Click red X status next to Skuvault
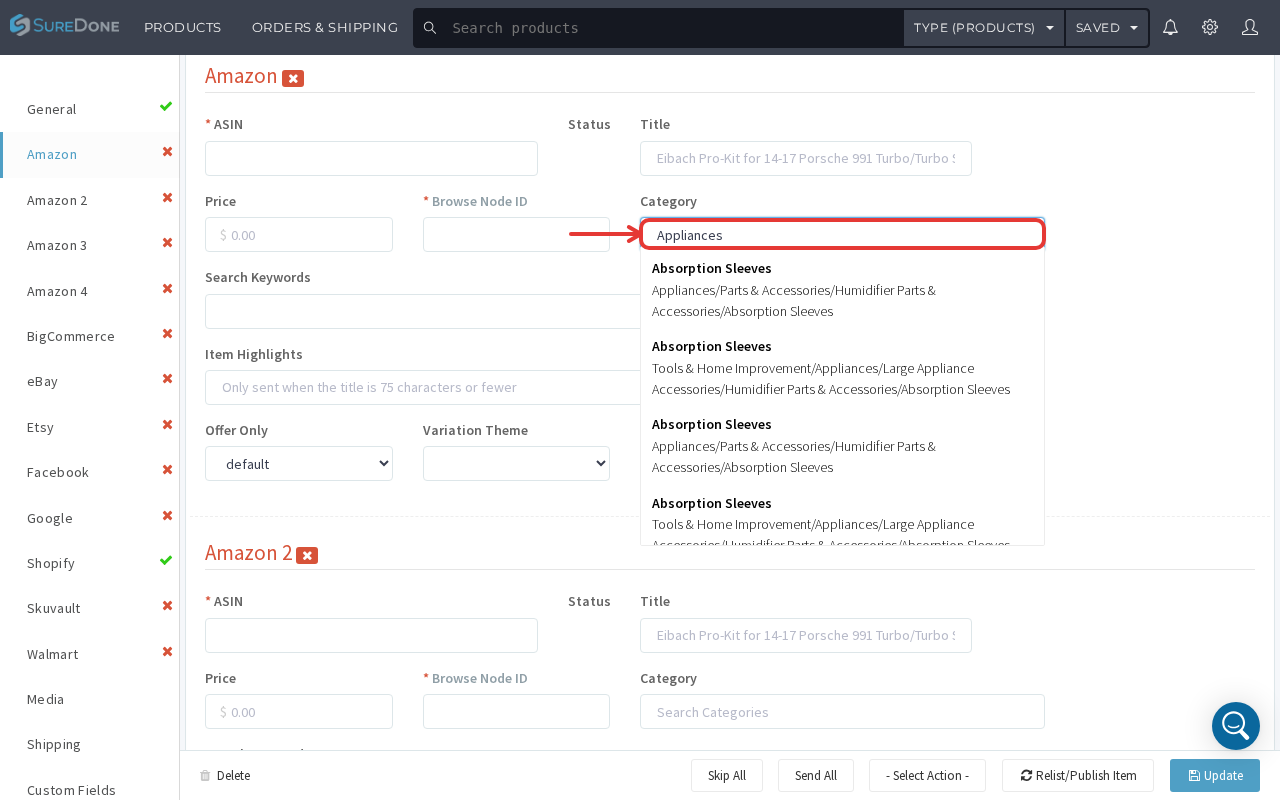The width and height of the screenshot is (1280, 800). pyautogui.click(x=167, y=605)
